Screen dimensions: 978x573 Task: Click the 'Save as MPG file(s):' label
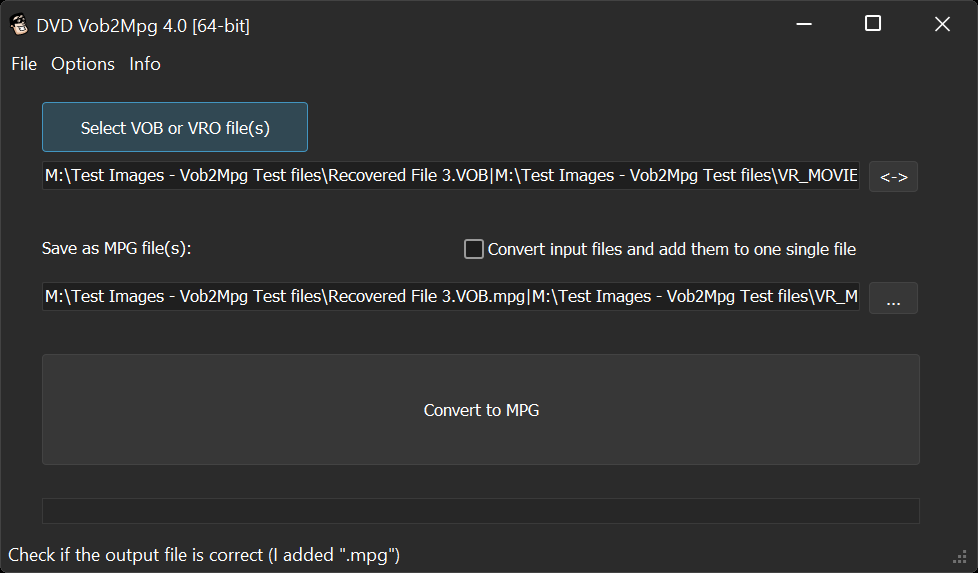pos(116,249)
